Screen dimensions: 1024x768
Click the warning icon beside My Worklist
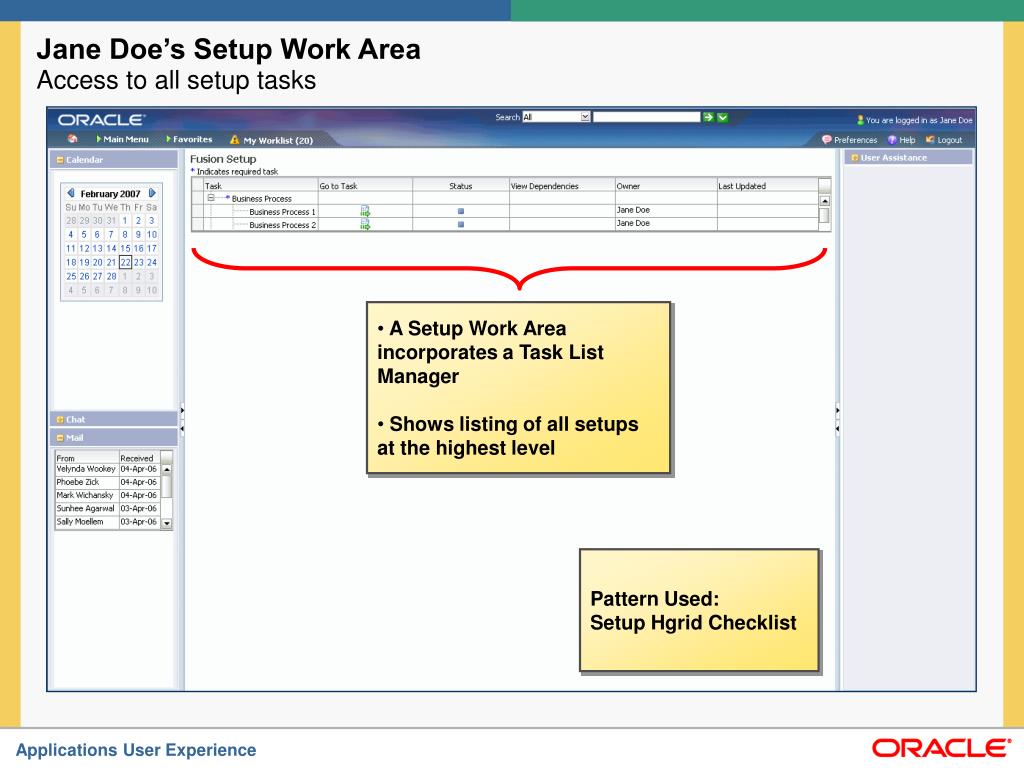(234, 139)
